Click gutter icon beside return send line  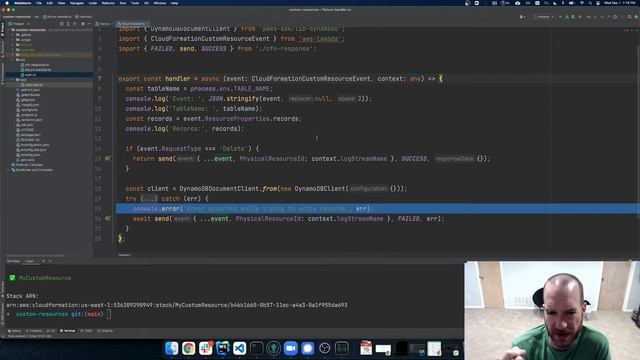point(108,158)
